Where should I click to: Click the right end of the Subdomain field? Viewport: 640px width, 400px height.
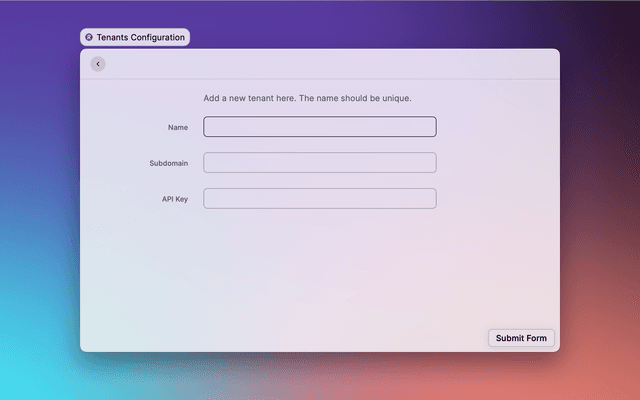(x=428, y=163)
